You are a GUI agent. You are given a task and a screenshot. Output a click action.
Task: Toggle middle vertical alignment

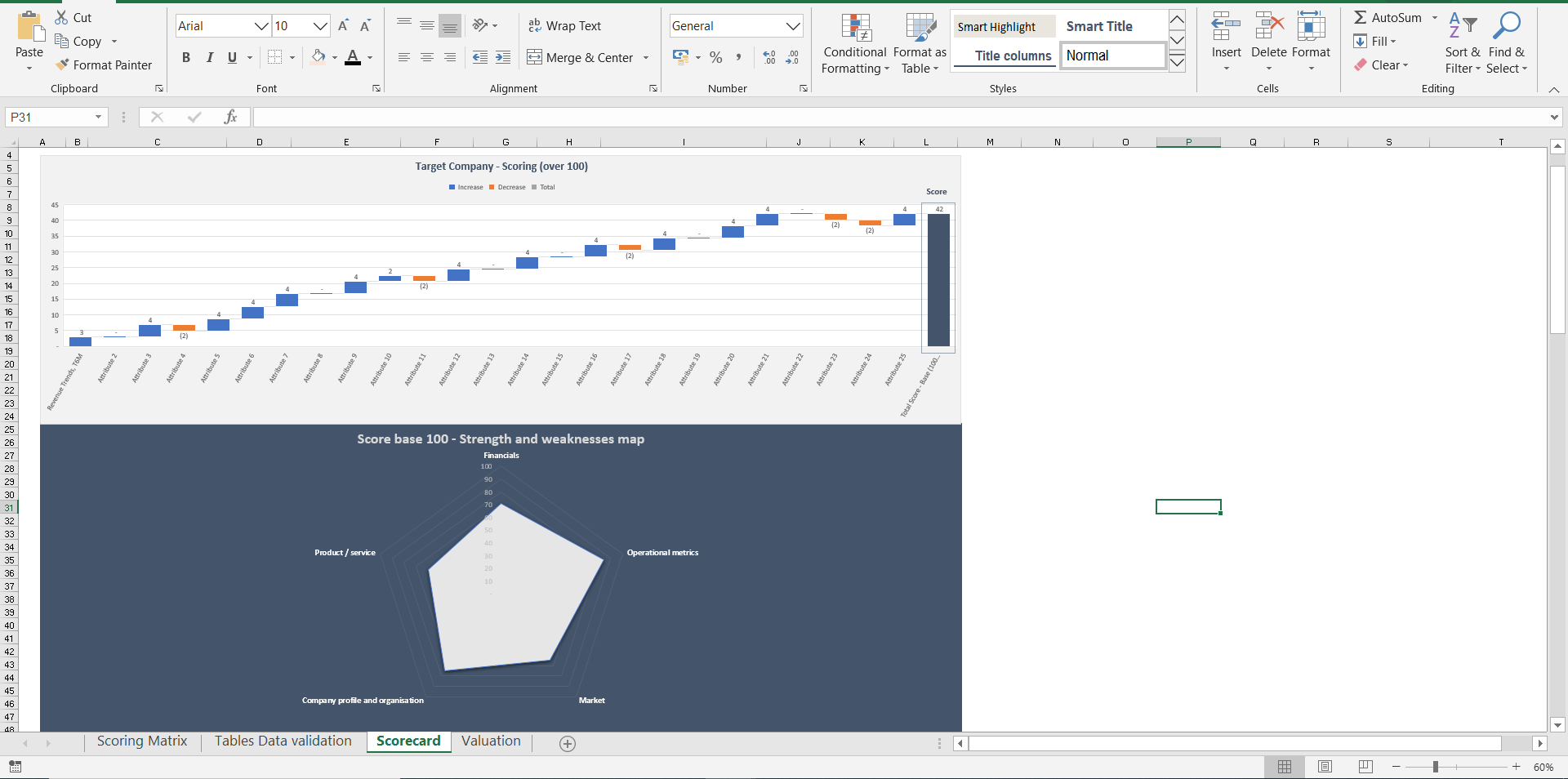(427, 25)
